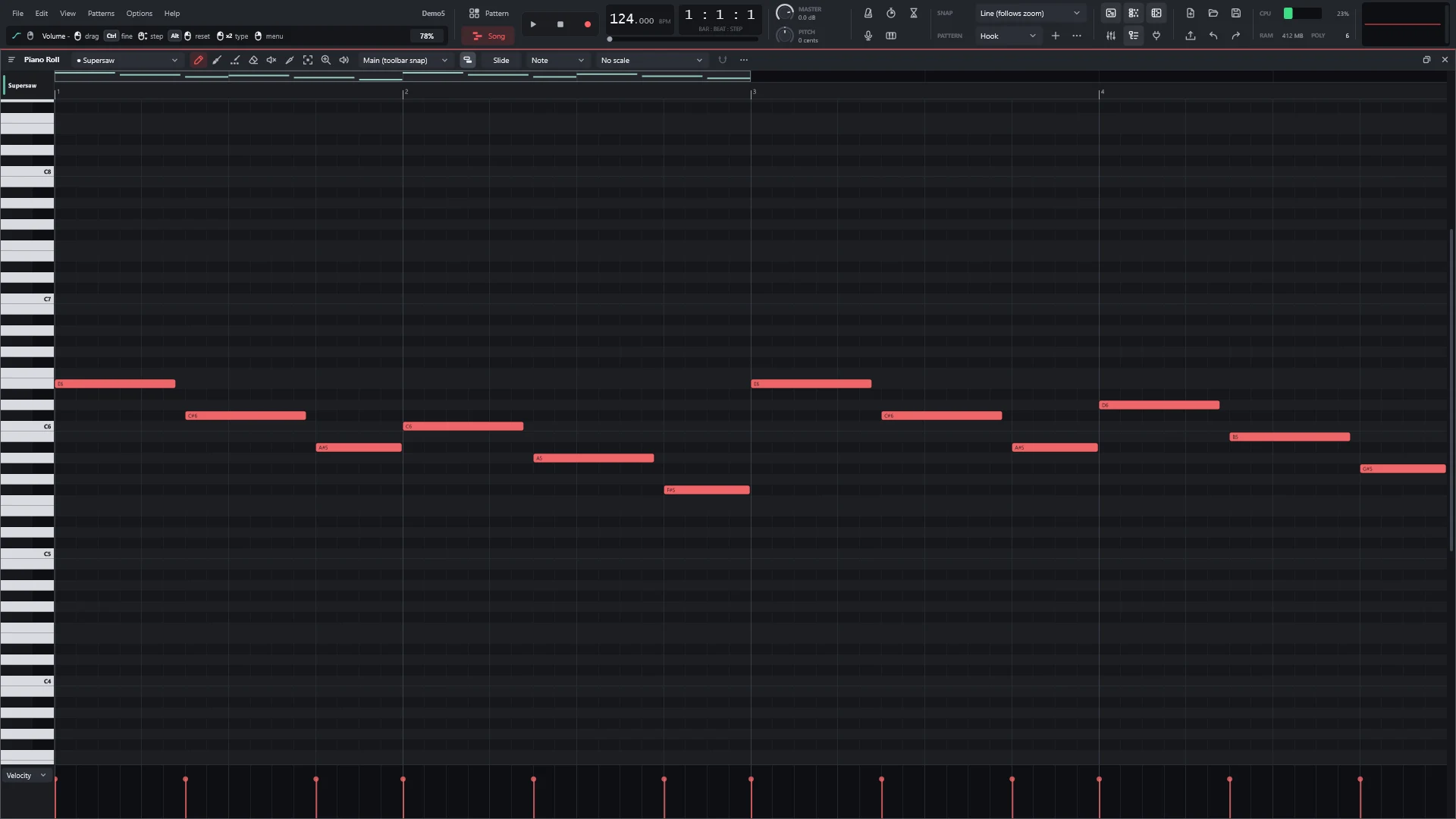The image size is (1456, 819).
Task: Toggle the metronome
Action: [x=868, y=13]
